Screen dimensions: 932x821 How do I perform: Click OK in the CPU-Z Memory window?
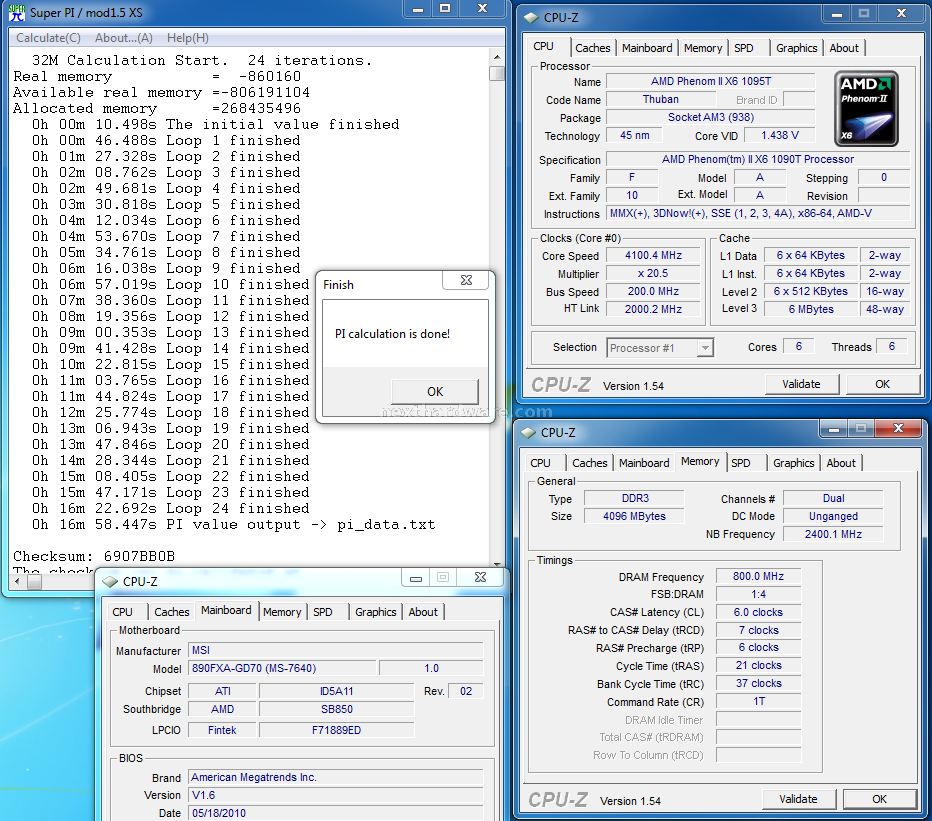coord(880,799)
